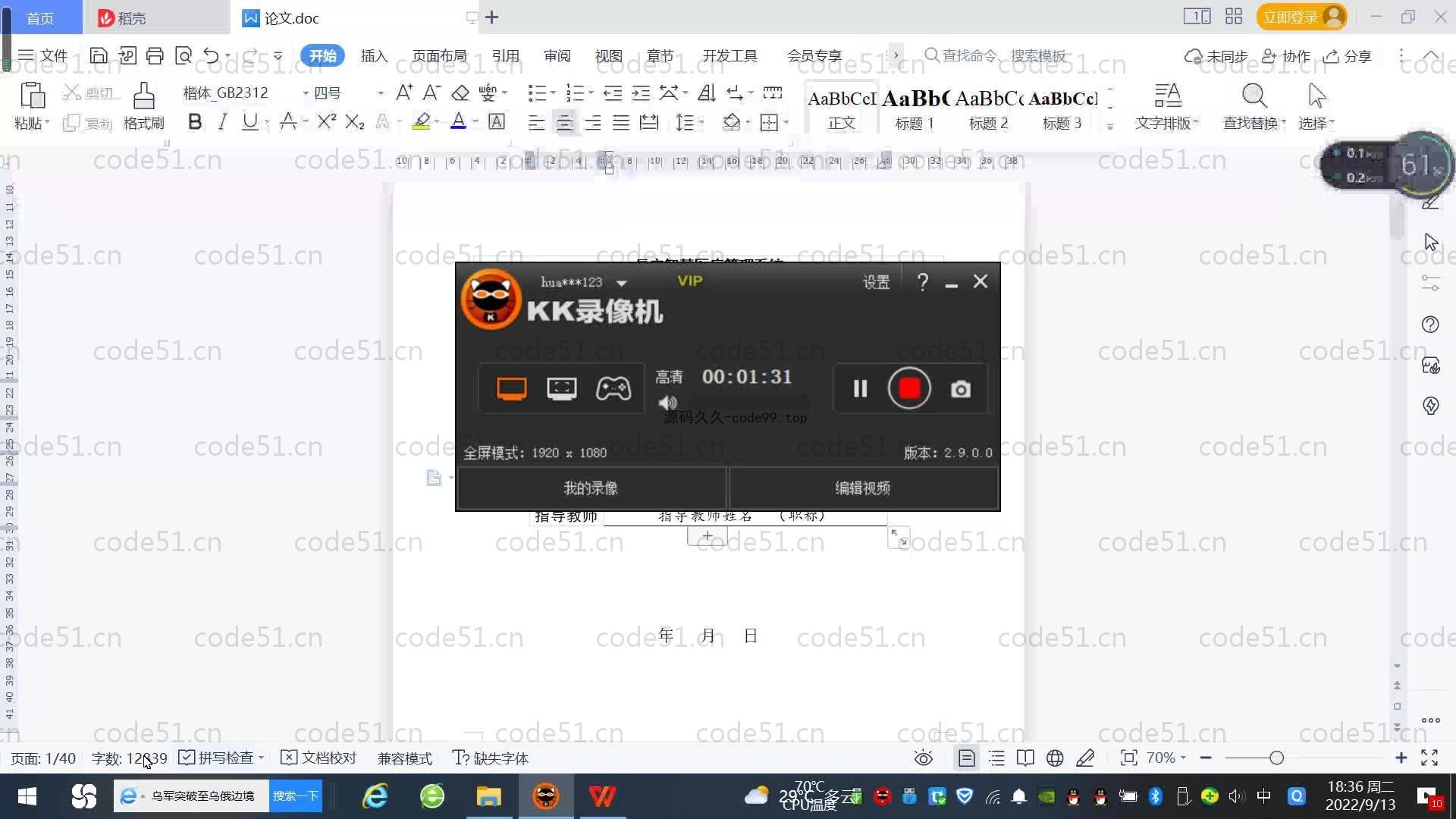Toggle align left
Screen dimensions: 1456x819
536,122
